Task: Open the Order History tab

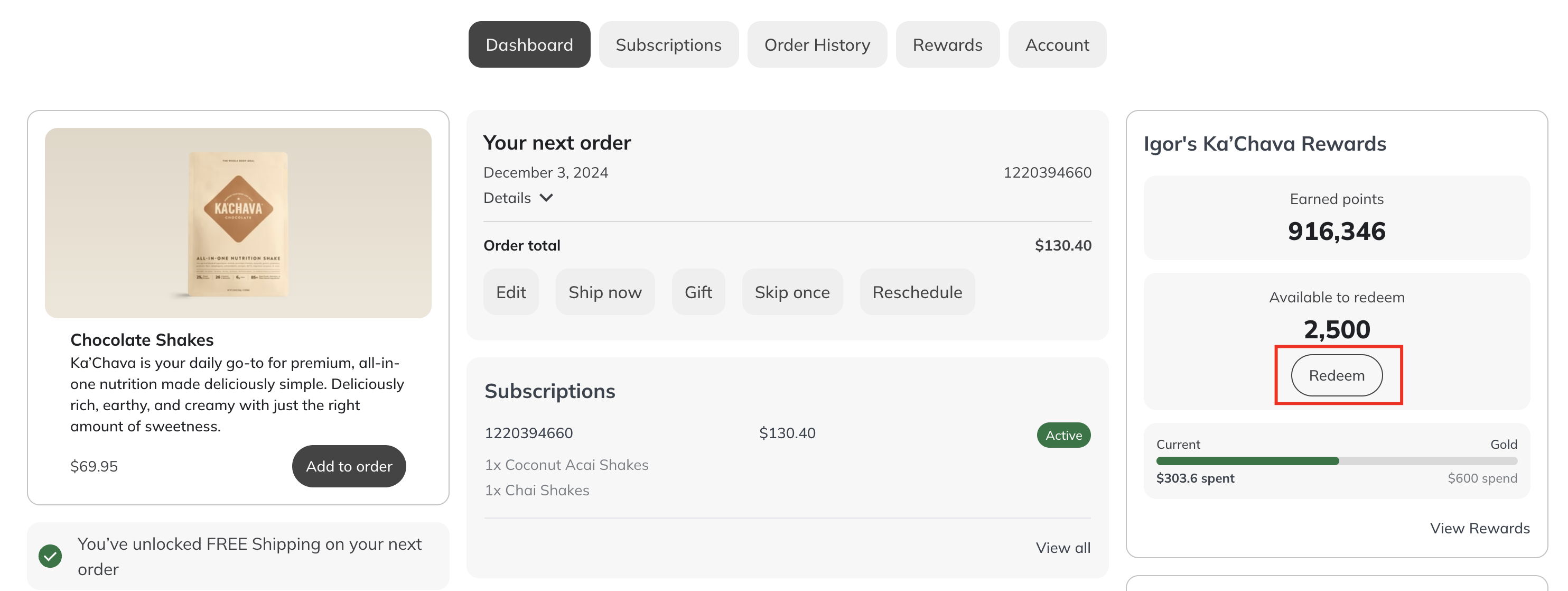Action: 817,44
